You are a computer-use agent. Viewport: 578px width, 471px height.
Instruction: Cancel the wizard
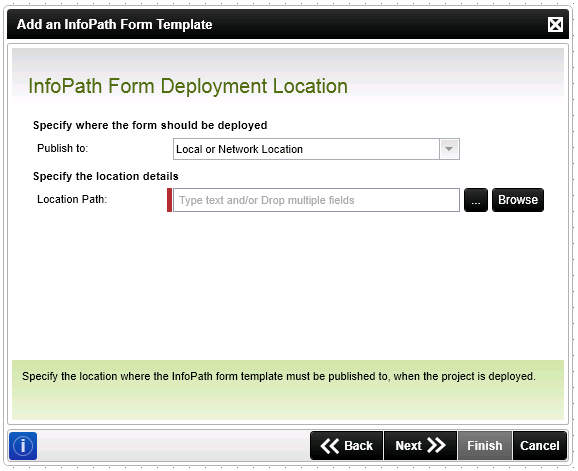tap(540, 446)
